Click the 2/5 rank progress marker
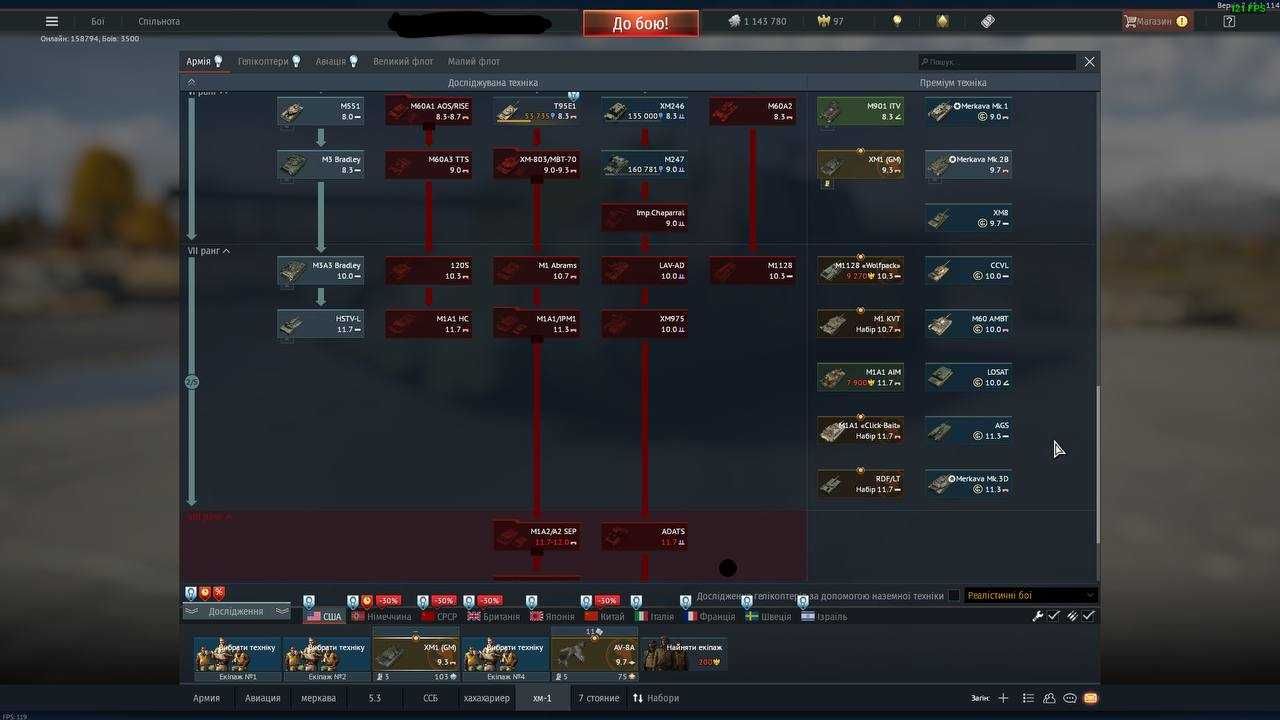 pyautogui.click(x=192, y=382)
